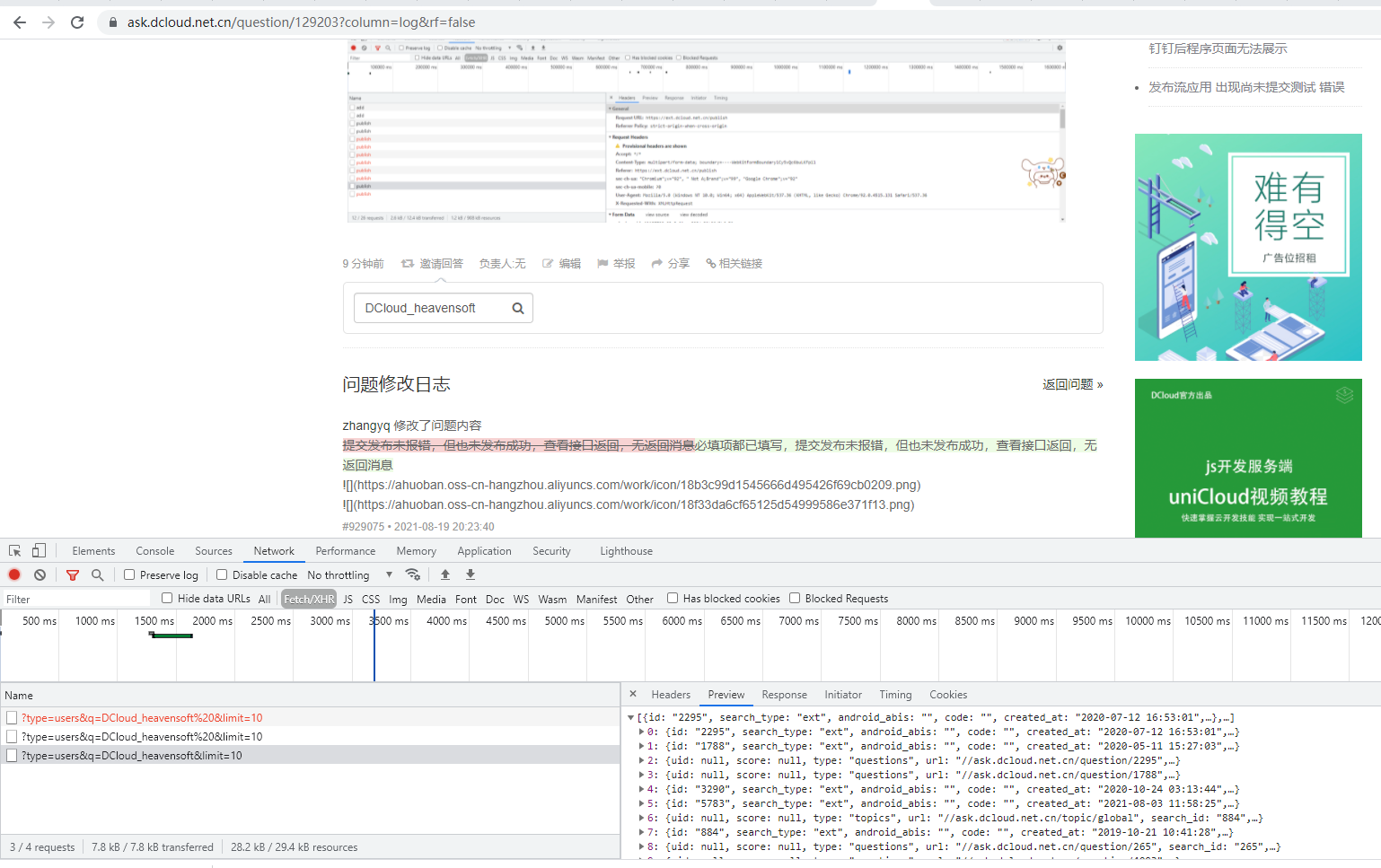
Task: Open the Headers tab in request details
Action: 671,695
